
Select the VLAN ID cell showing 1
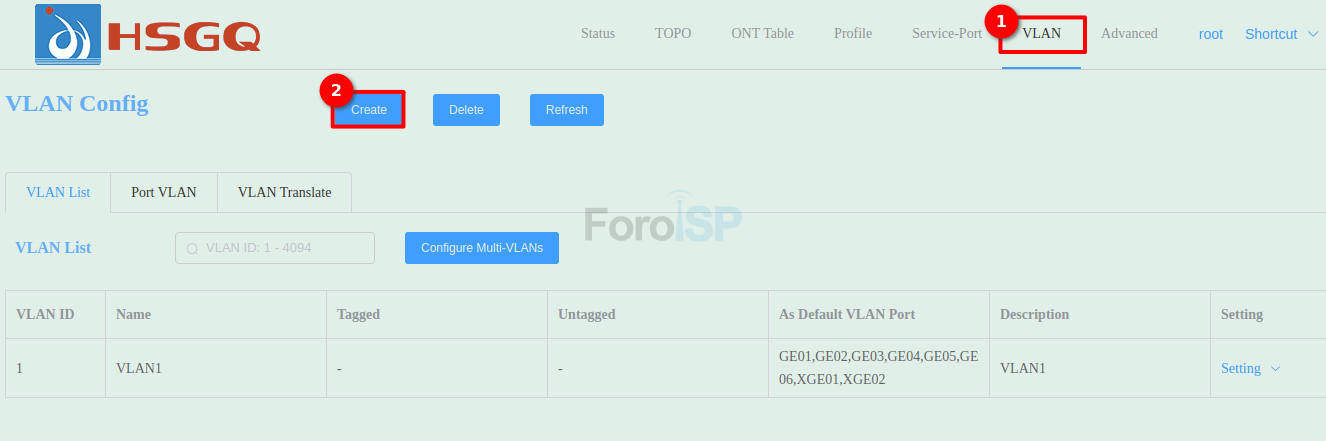[x=55, y=368]
